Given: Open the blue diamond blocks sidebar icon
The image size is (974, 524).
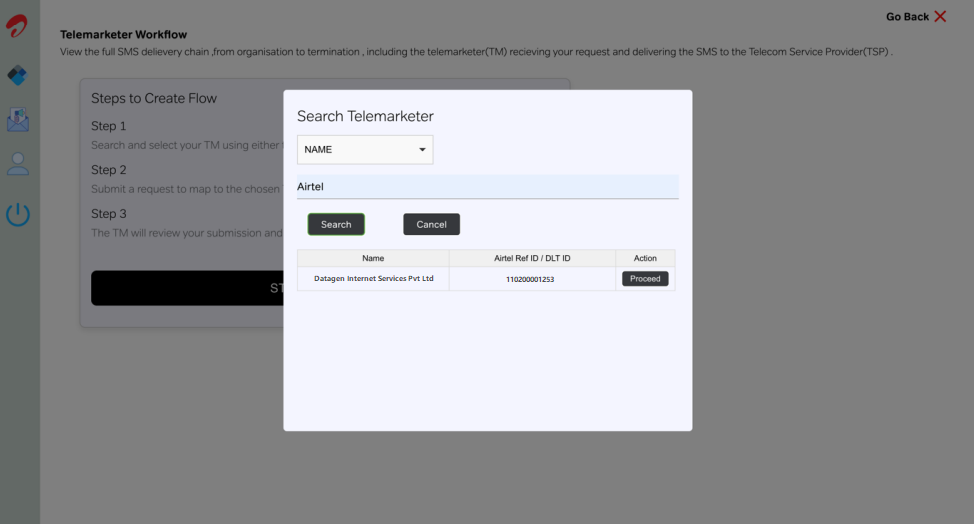Looking at the screenshot, I should [x=17, y=75].
